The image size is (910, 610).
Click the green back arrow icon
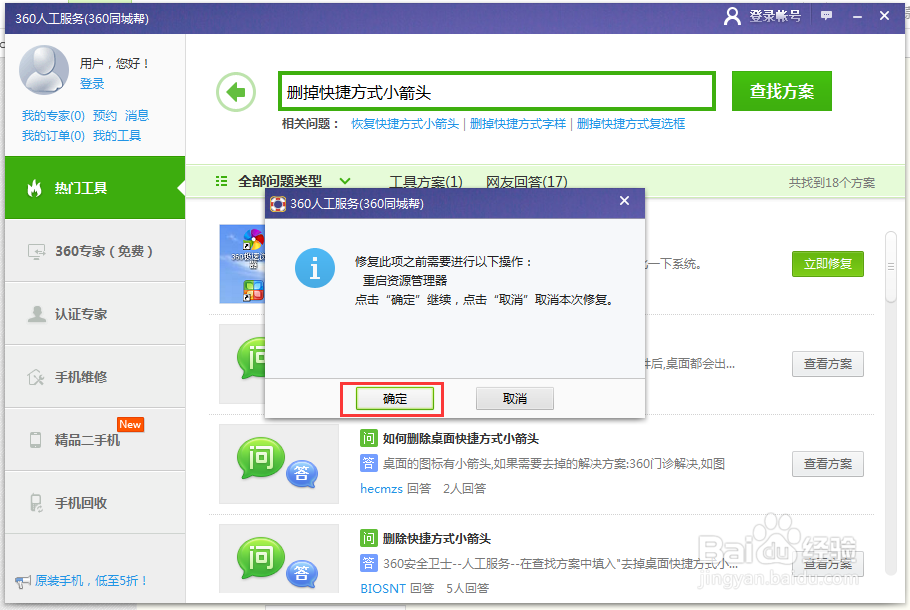236,92
